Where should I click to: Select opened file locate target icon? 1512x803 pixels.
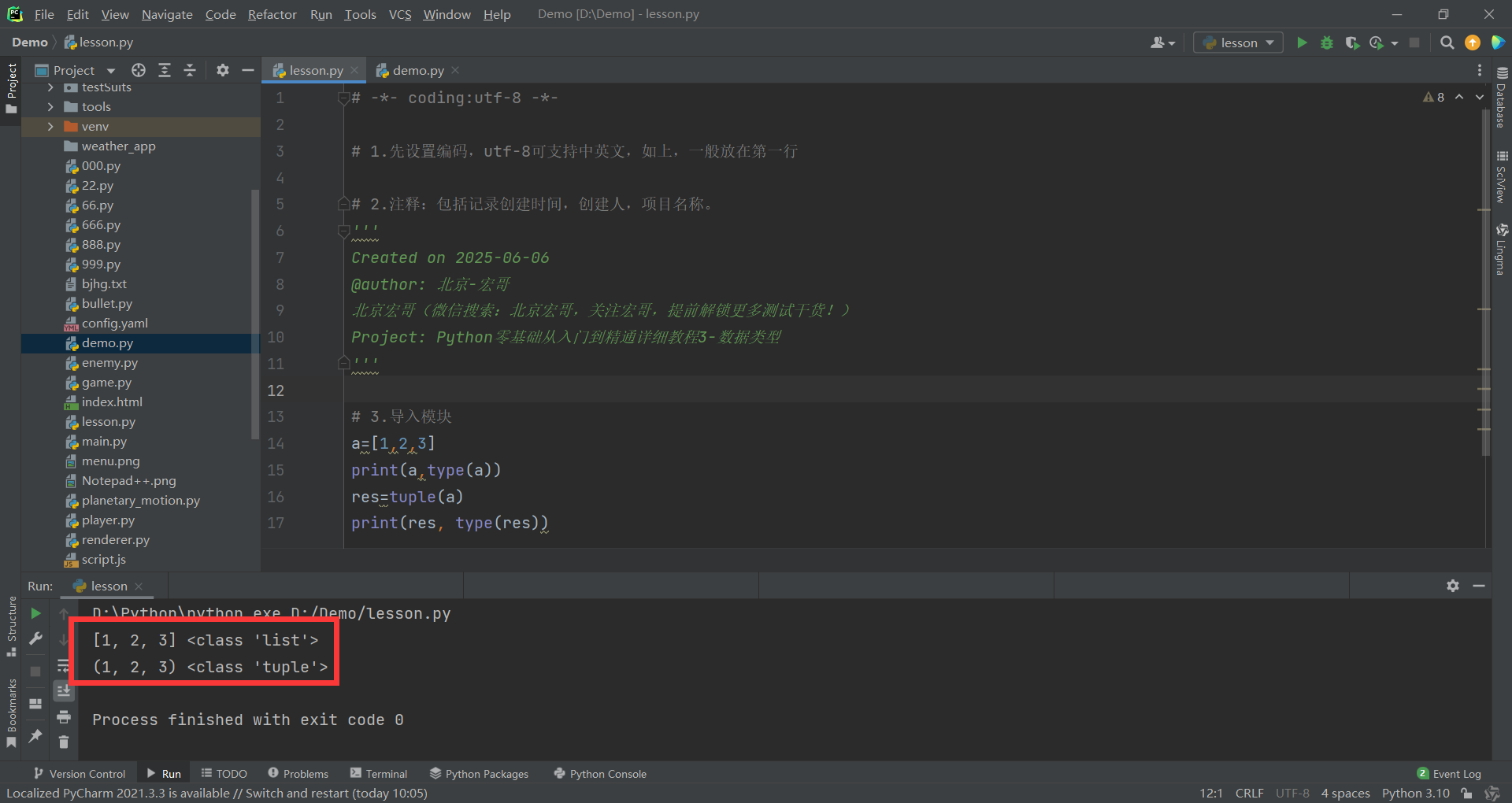(x=139, y=70)
